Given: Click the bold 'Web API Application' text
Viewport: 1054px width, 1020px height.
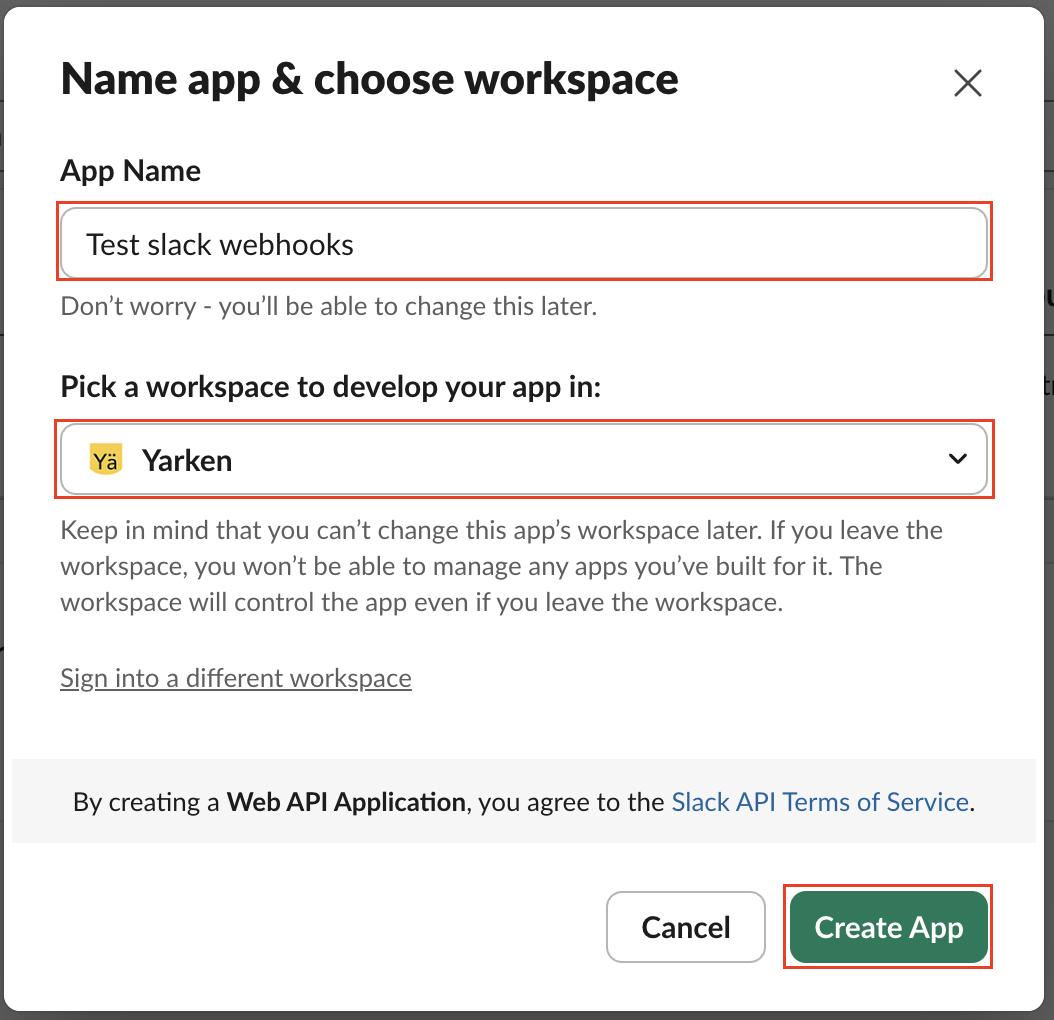Looking at the screenshot, I should (346, 802).
